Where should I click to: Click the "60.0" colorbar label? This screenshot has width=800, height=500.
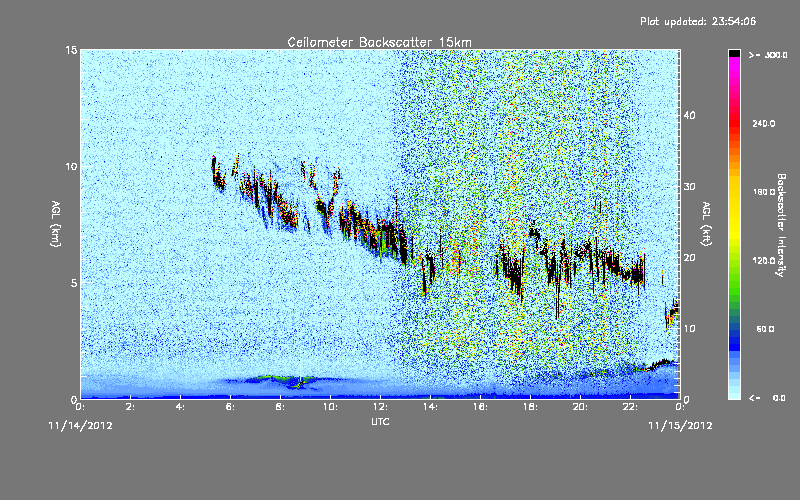tap(765, 329)
